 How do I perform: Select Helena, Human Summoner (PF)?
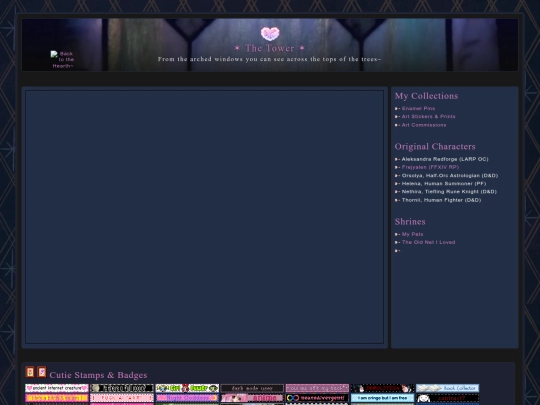444,184
